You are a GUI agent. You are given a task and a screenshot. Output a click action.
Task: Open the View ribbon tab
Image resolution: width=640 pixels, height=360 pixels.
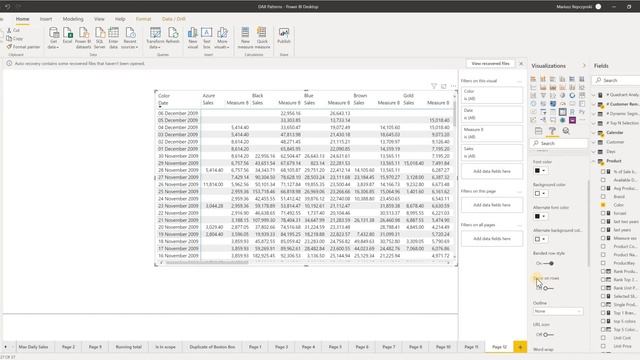coord(99,19)
